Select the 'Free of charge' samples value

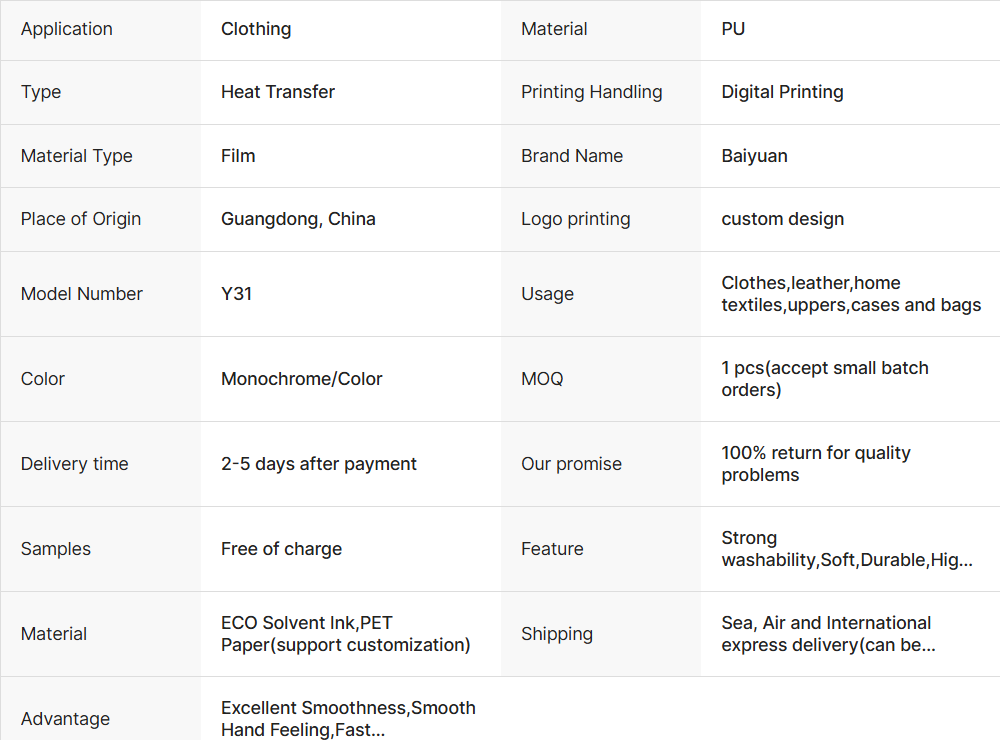pyautogui.click(x=281, y=549)
